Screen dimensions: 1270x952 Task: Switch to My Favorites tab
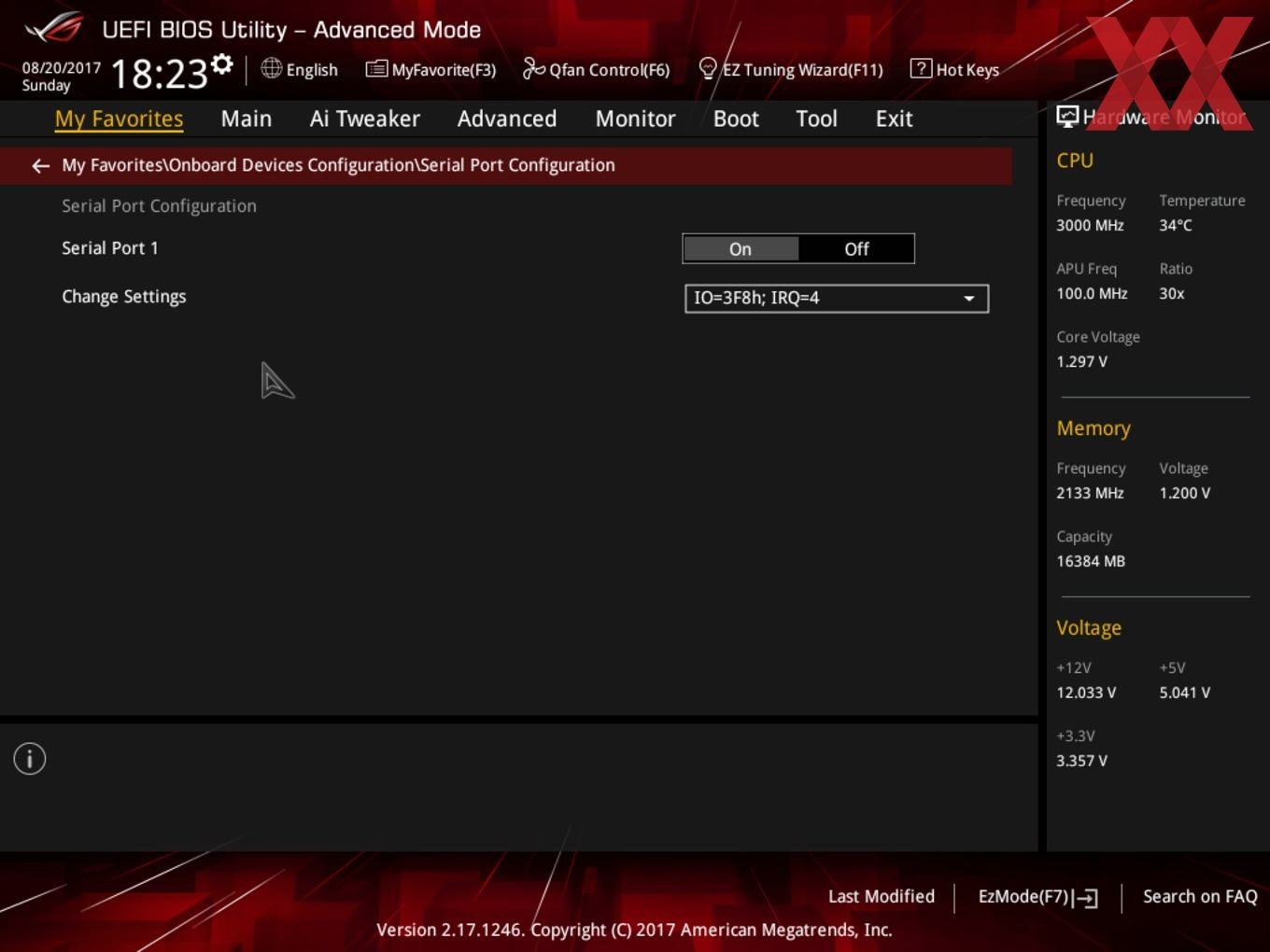coord(119,119)
